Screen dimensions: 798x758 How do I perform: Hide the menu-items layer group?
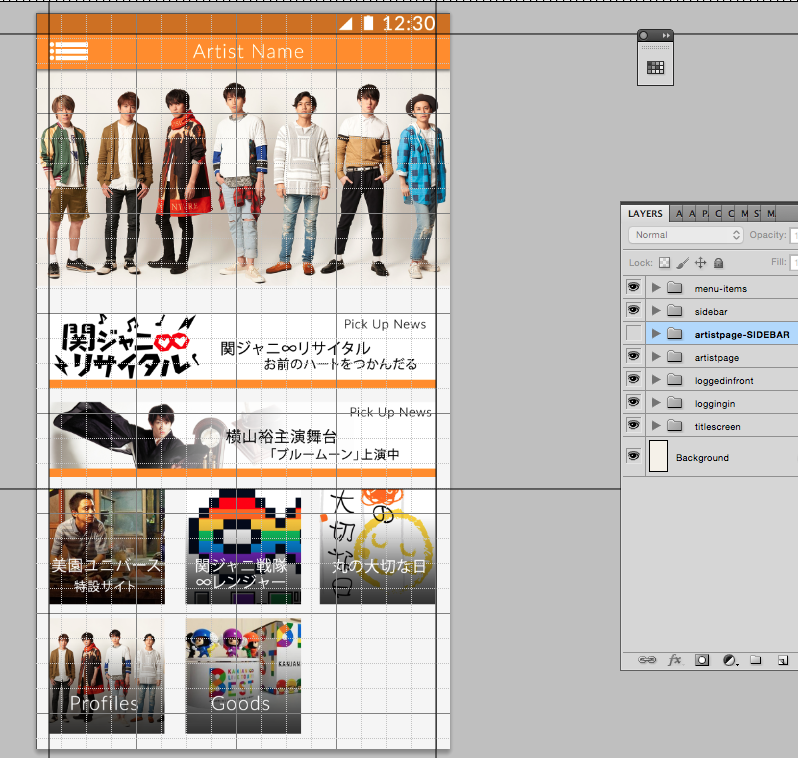(x=633, y=288)
